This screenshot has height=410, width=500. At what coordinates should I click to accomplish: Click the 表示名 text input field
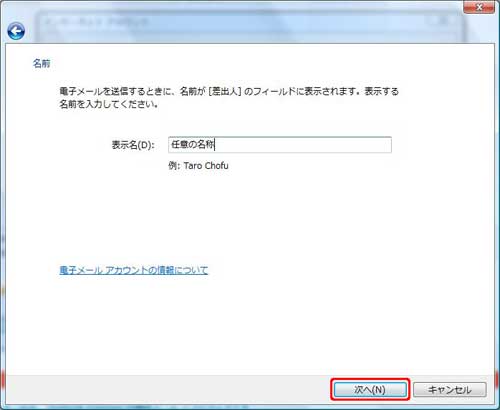pos(280,145)
